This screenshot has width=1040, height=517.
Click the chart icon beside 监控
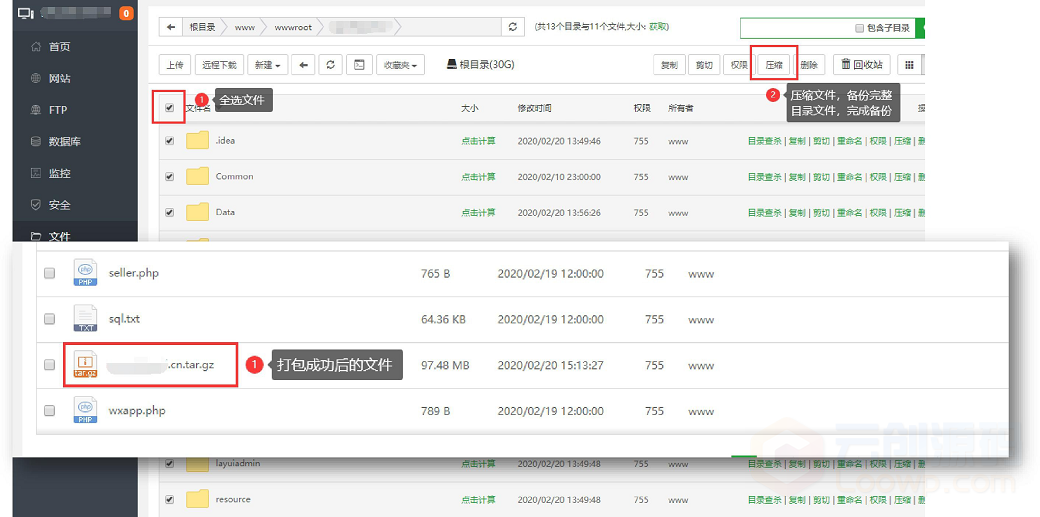36,173
